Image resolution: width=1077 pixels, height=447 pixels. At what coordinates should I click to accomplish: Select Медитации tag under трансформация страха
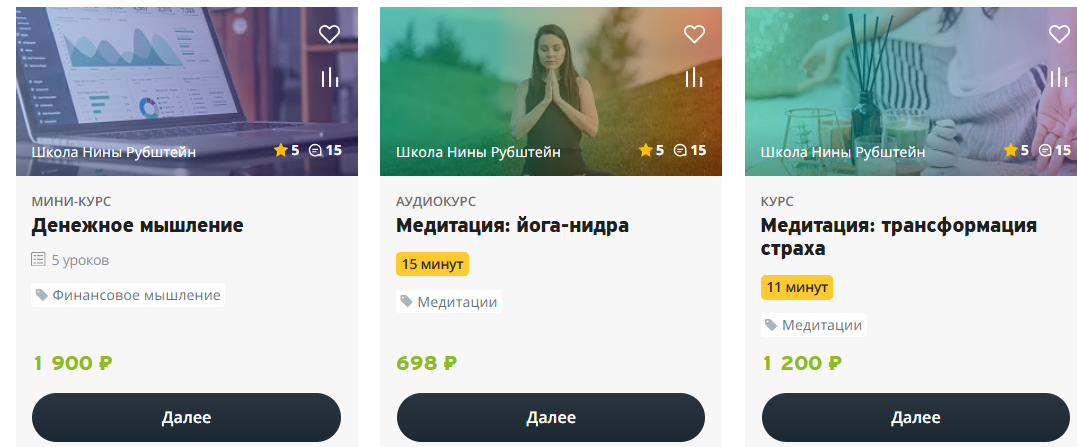click(813, 325)
